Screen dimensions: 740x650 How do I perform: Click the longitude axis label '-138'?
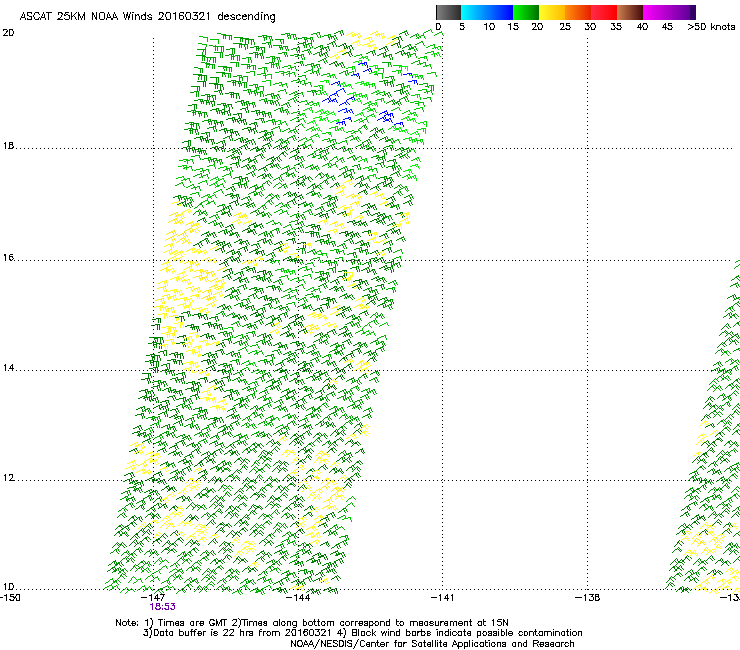point(587,598)
